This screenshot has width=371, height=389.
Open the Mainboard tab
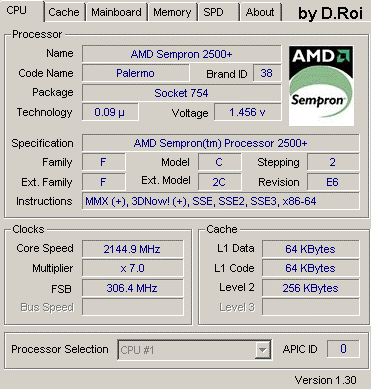tap(116, 12)
